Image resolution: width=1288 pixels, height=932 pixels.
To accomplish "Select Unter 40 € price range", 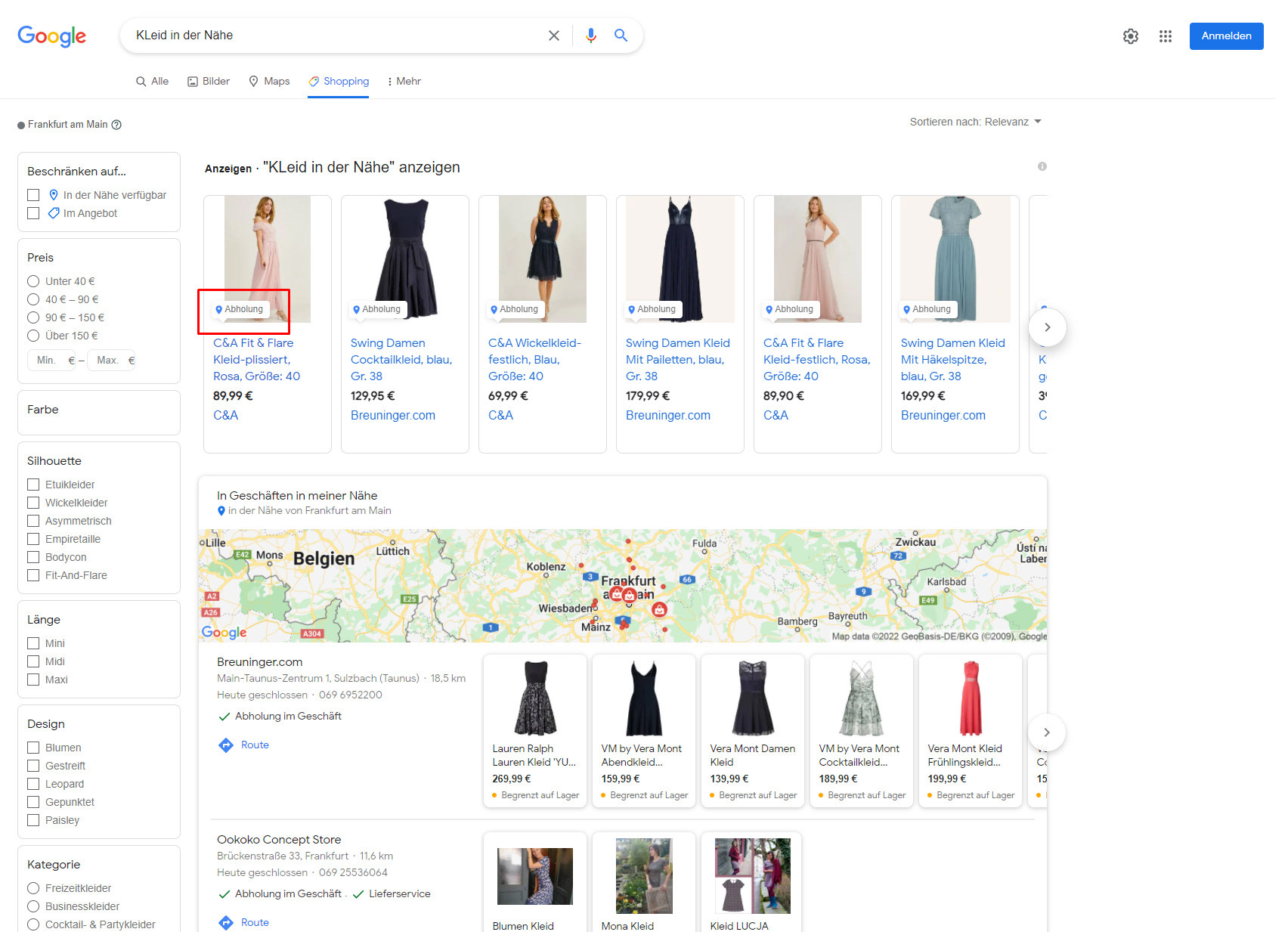I will coord(33,281).
